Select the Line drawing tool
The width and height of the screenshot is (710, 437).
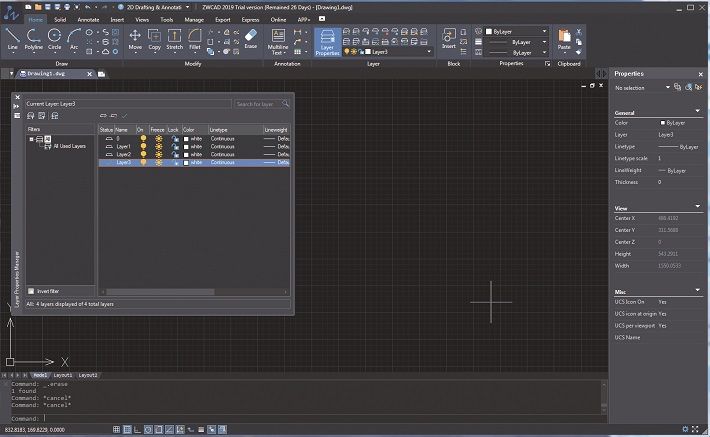pos(13,39)
